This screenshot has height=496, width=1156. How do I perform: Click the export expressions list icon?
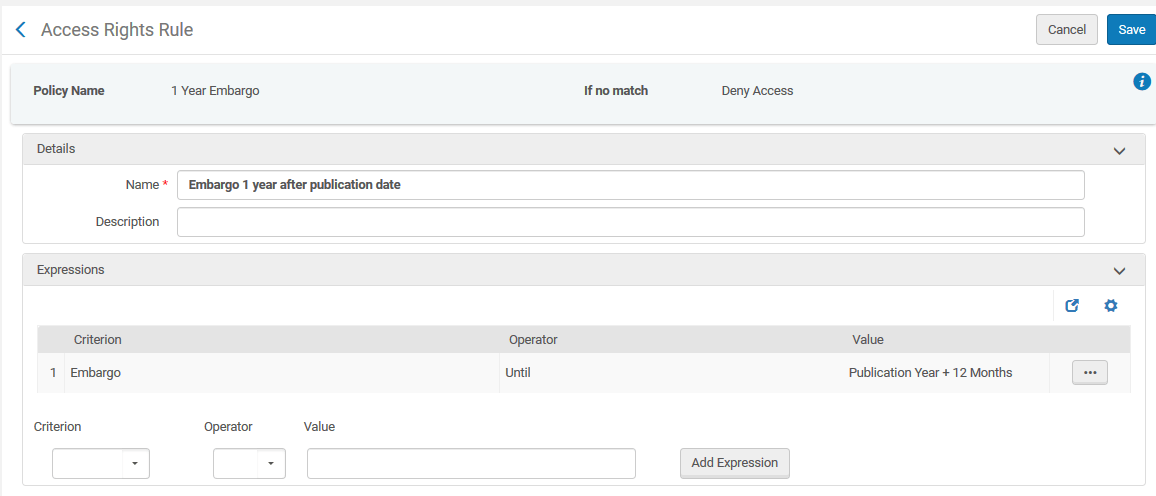1072,306
